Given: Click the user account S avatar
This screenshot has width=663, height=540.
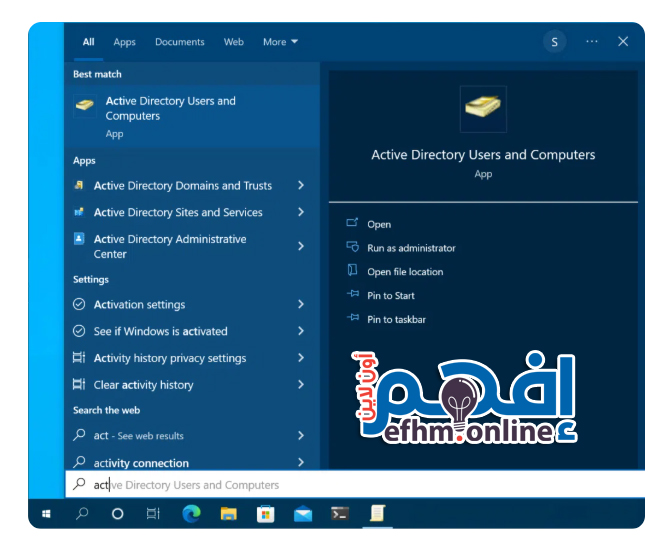Looking at the screenshot, I should [x=554, y=42].
